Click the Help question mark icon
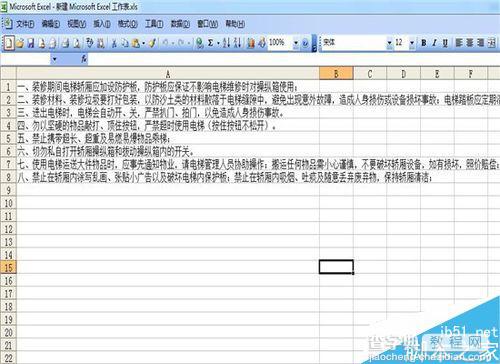This screenshot has height=364, width=500. pyautogui.click(x=305, y=43)
